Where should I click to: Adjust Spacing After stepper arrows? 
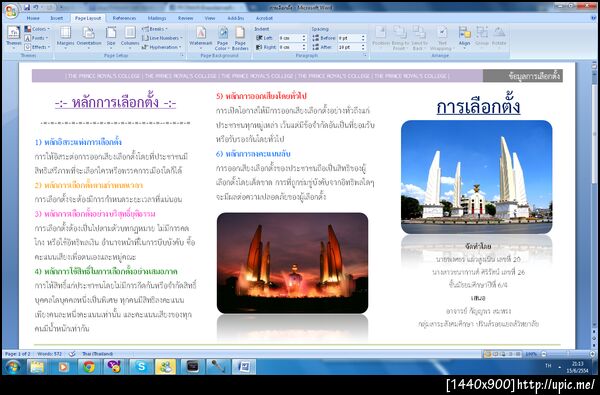pyautogui.click(x=363, y=47)
